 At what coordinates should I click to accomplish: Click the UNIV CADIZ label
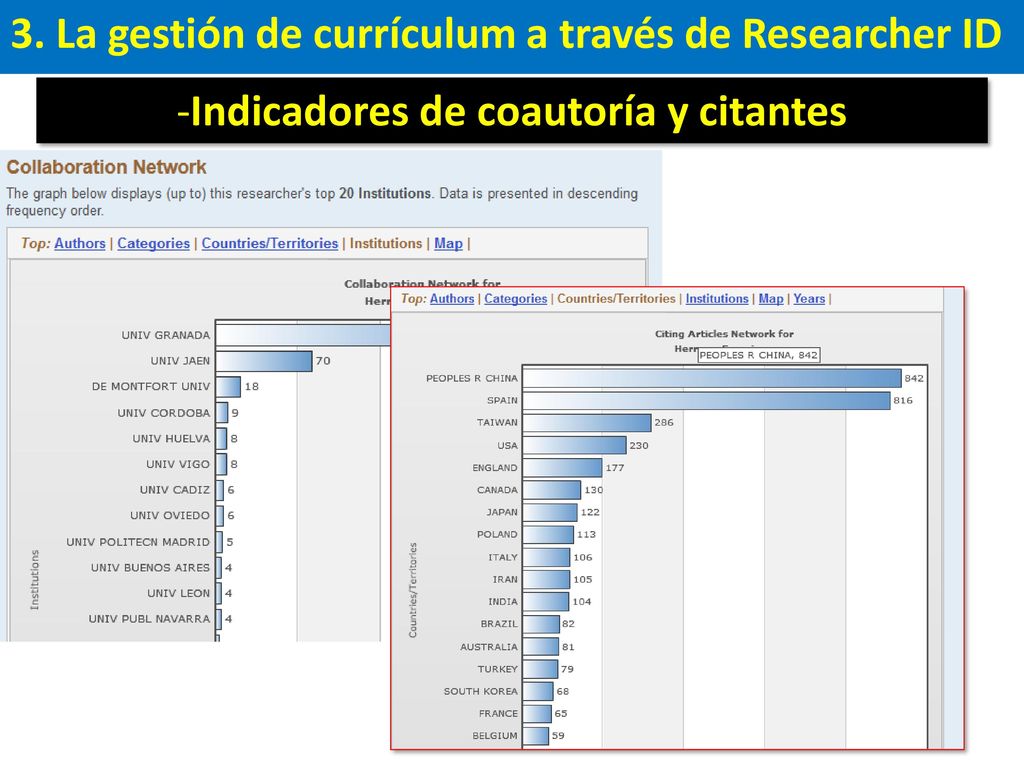click(x=174, y=490)
